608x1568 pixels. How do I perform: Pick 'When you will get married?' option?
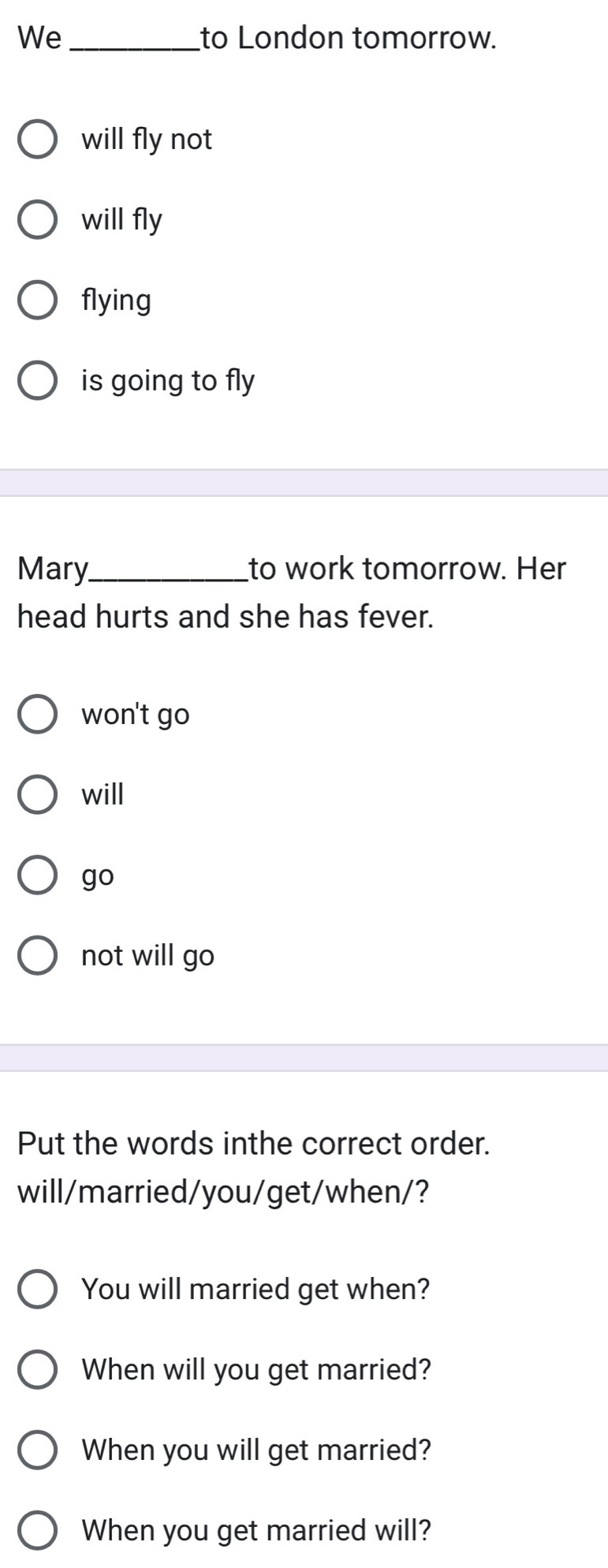(x=37, y=1450)
